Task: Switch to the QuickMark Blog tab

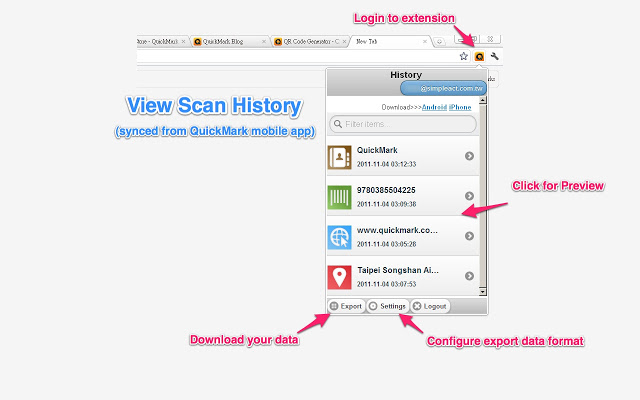Action: pyautogui.click(x=230, y=42)
